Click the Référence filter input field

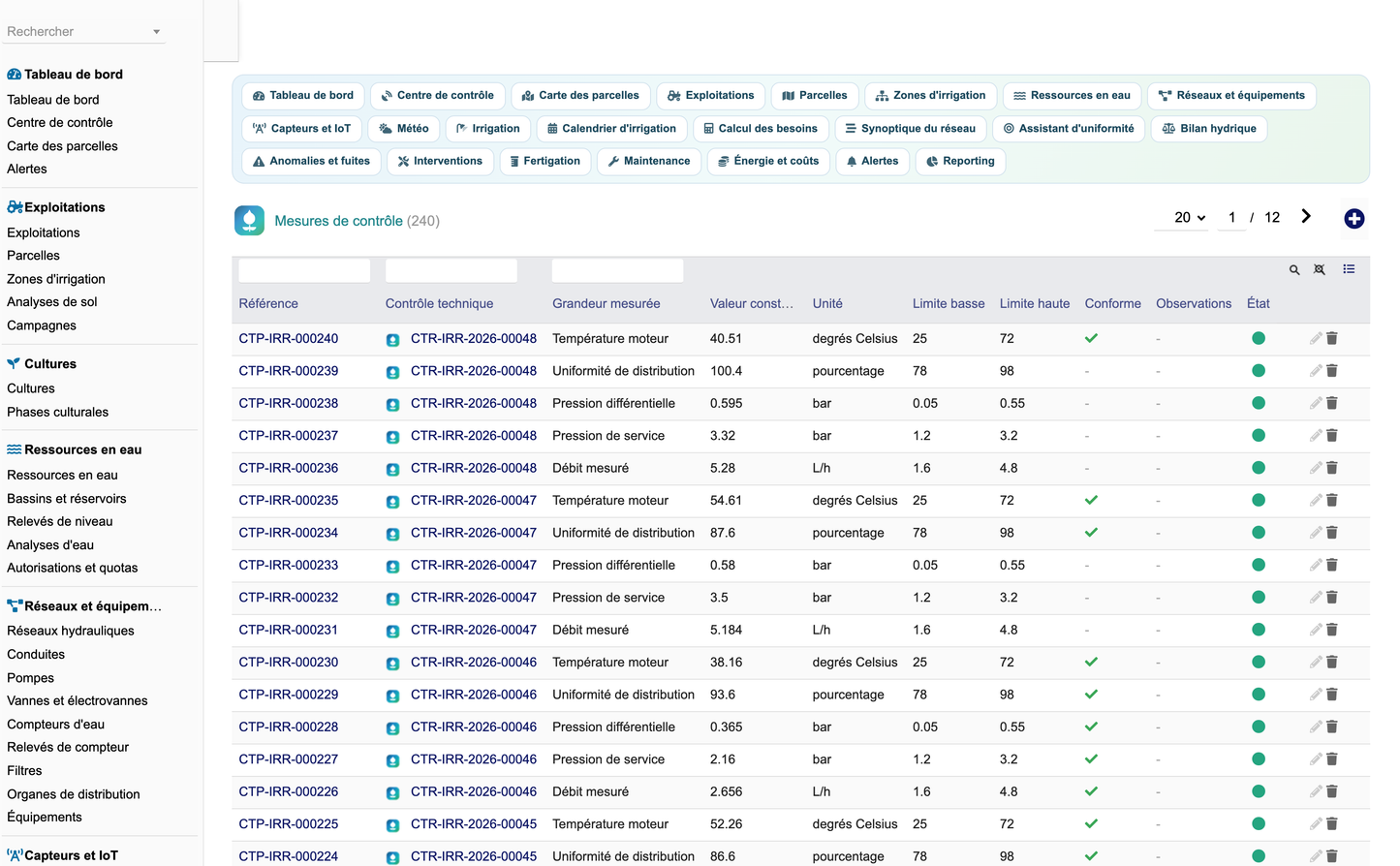[x=304, y=270]
